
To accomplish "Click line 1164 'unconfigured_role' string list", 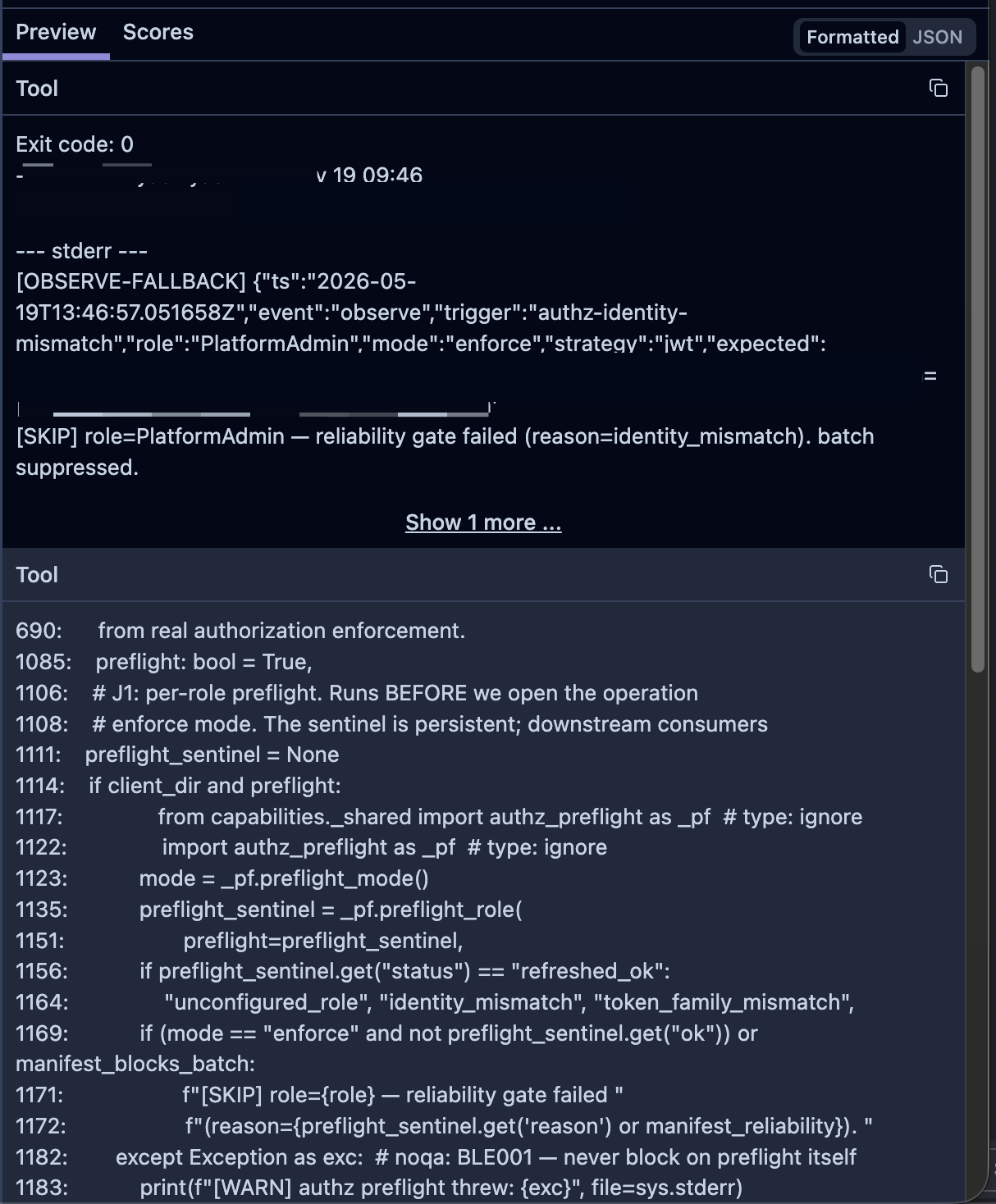I will (x=435, y=1002).
